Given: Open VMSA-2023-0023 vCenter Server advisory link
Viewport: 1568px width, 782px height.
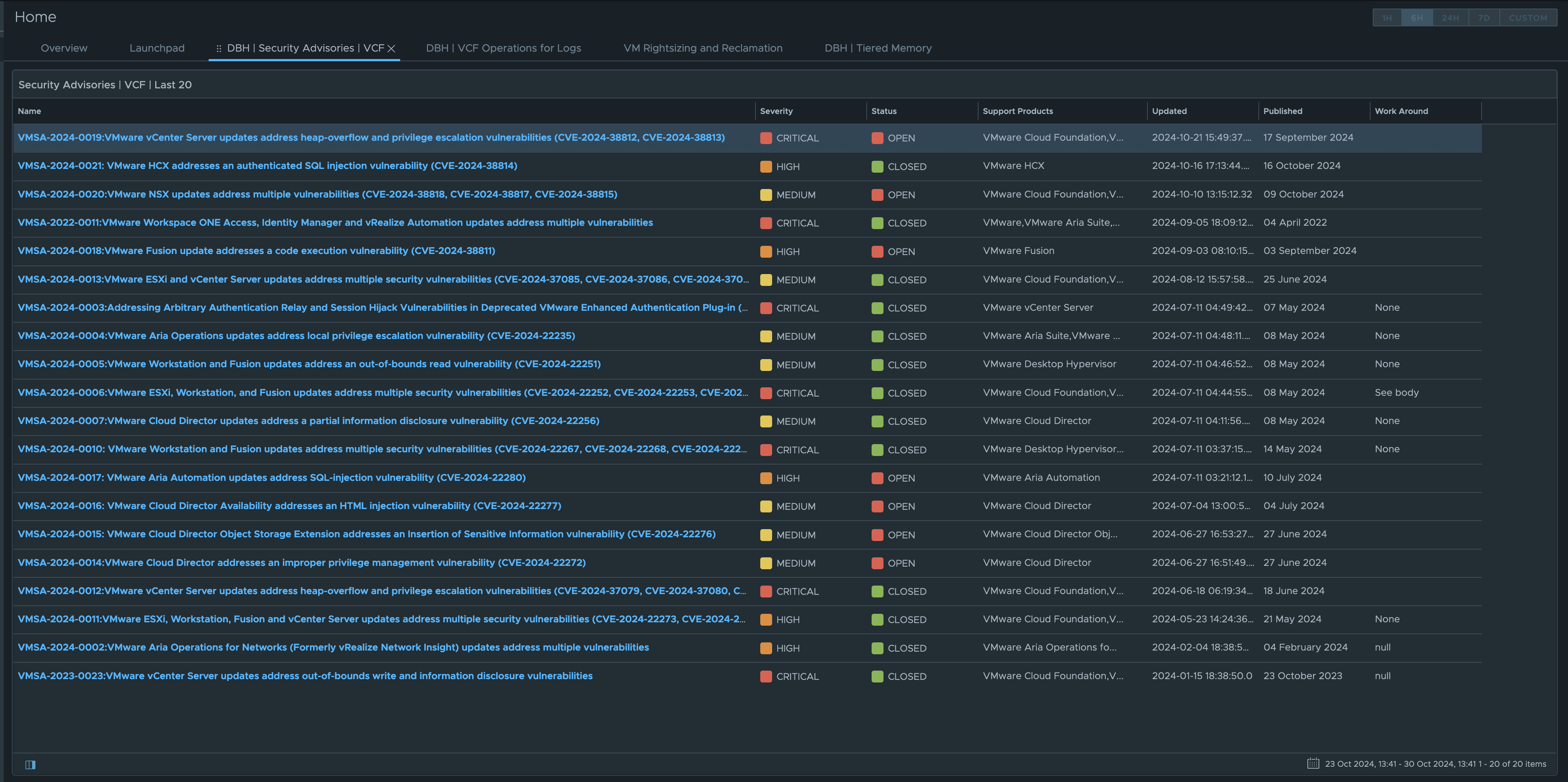Looking at the screenshot, I should tap(305, 676).
